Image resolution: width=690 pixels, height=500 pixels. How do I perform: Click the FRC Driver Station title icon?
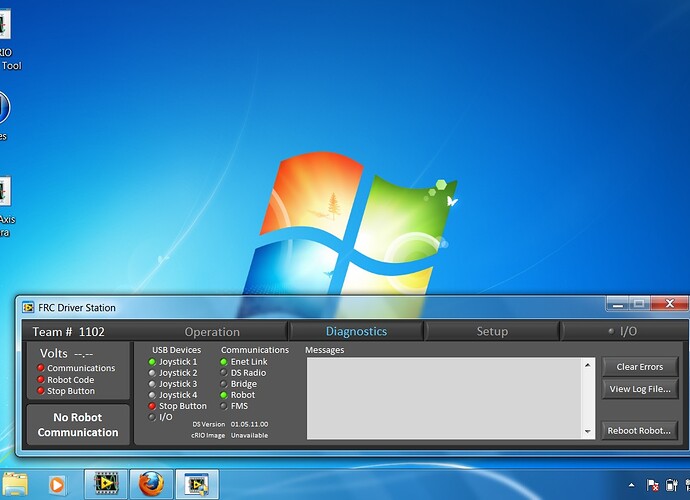(28, 307)
